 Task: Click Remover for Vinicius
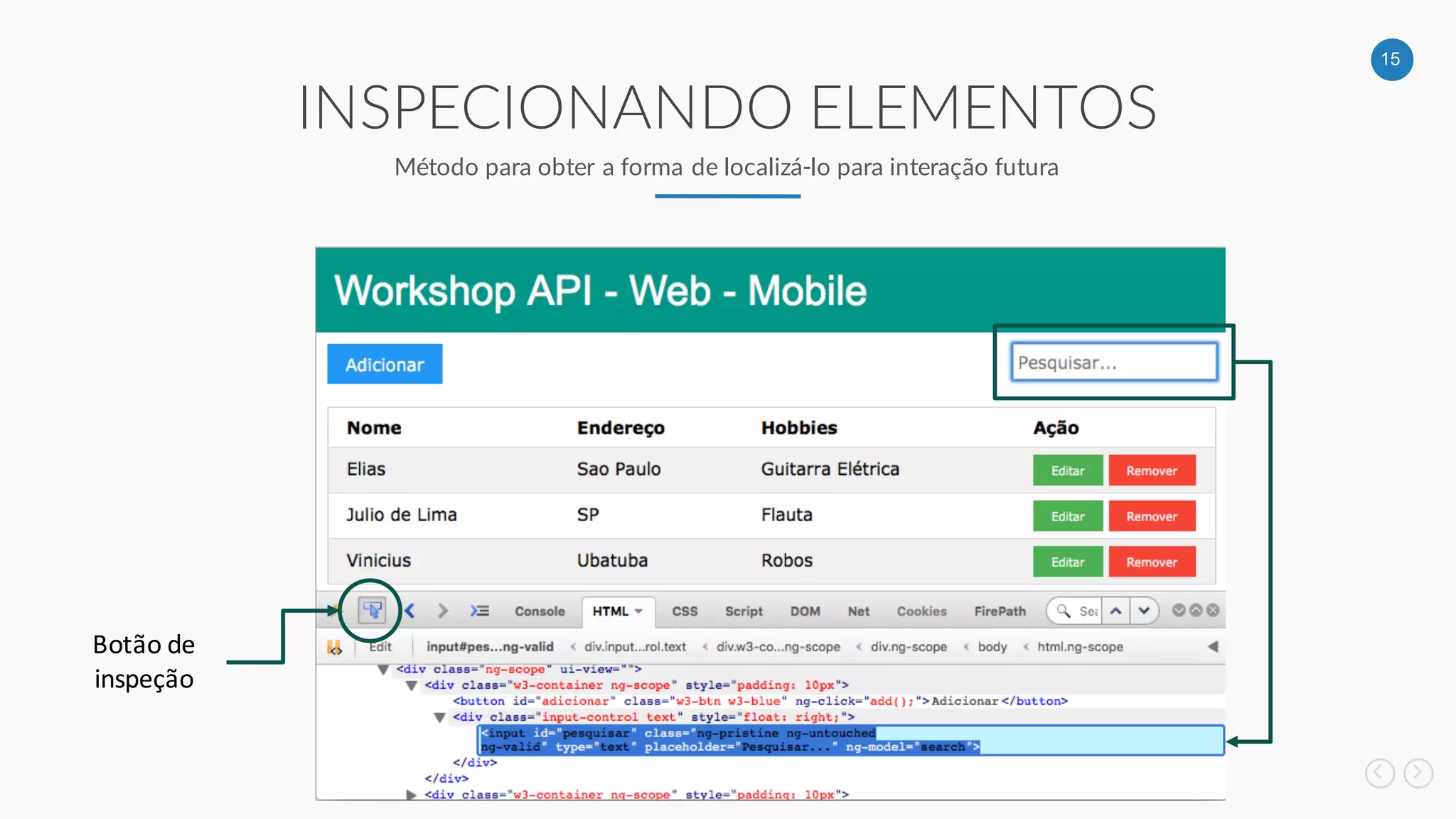pos(1152,561)
